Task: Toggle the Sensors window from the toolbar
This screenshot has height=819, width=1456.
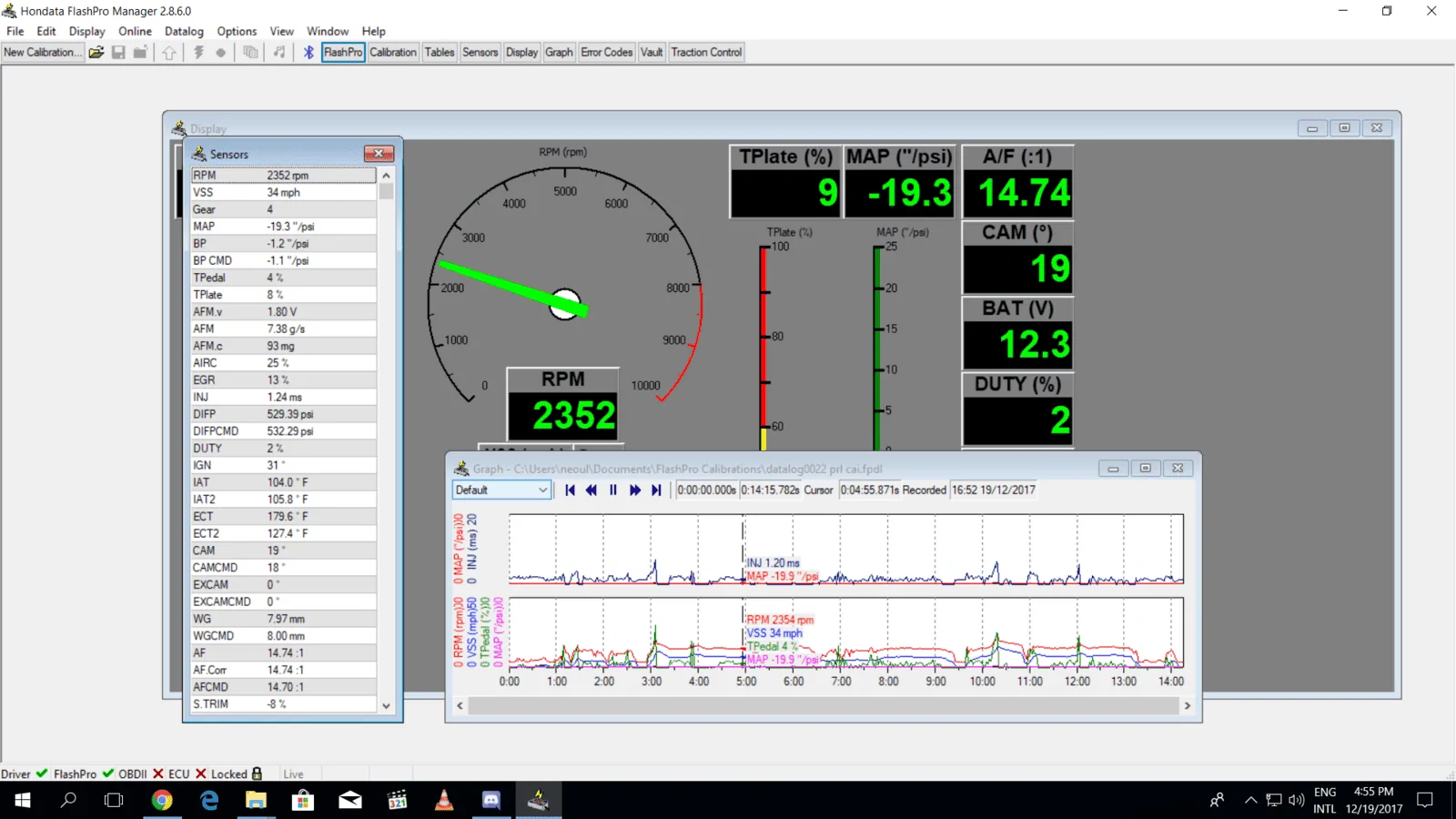Action: (480, 53)
